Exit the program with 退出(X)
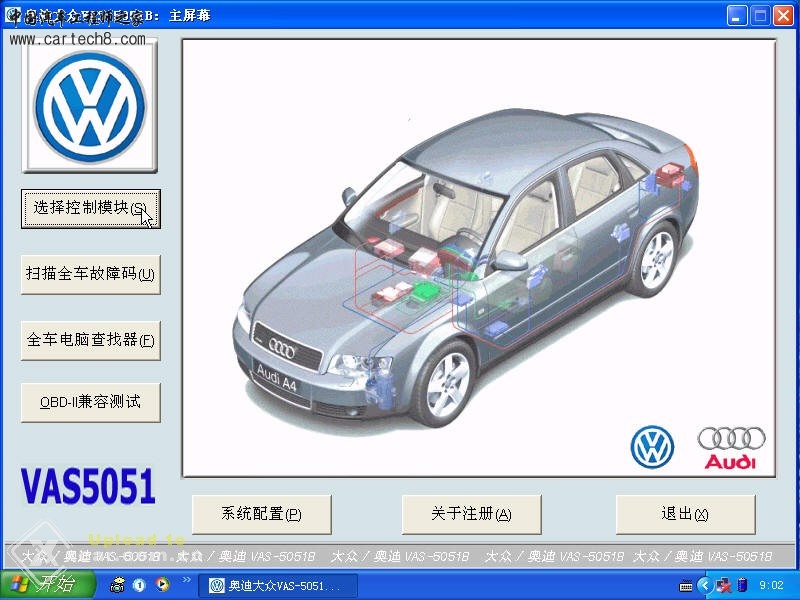This screenshot has height=600, width=800. (686, 514)
